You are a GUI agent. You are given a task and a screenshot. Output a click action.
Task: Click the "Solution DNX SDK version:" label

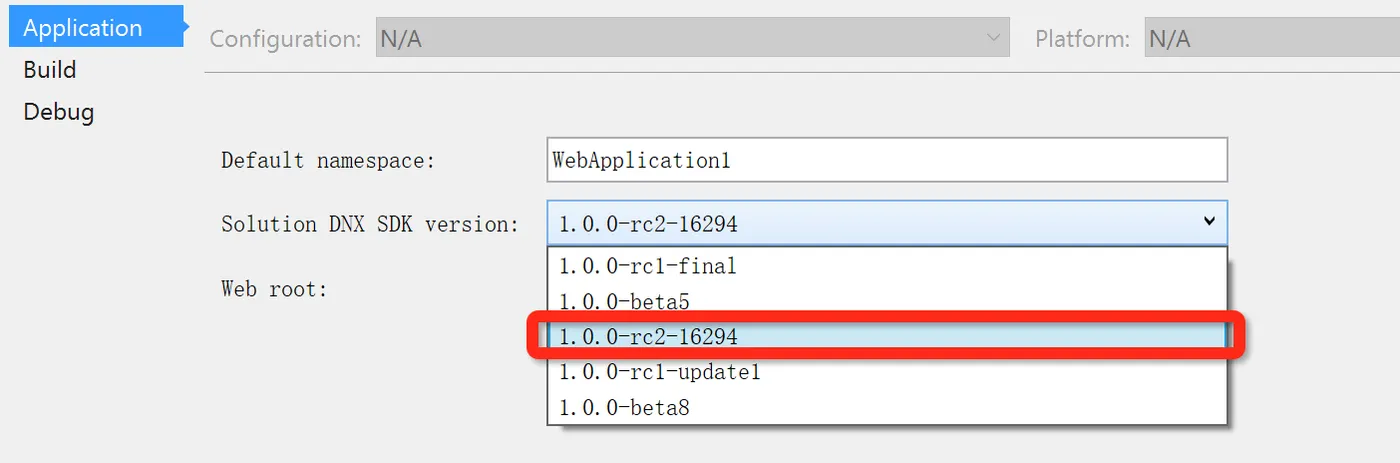[x=370, y=224]
